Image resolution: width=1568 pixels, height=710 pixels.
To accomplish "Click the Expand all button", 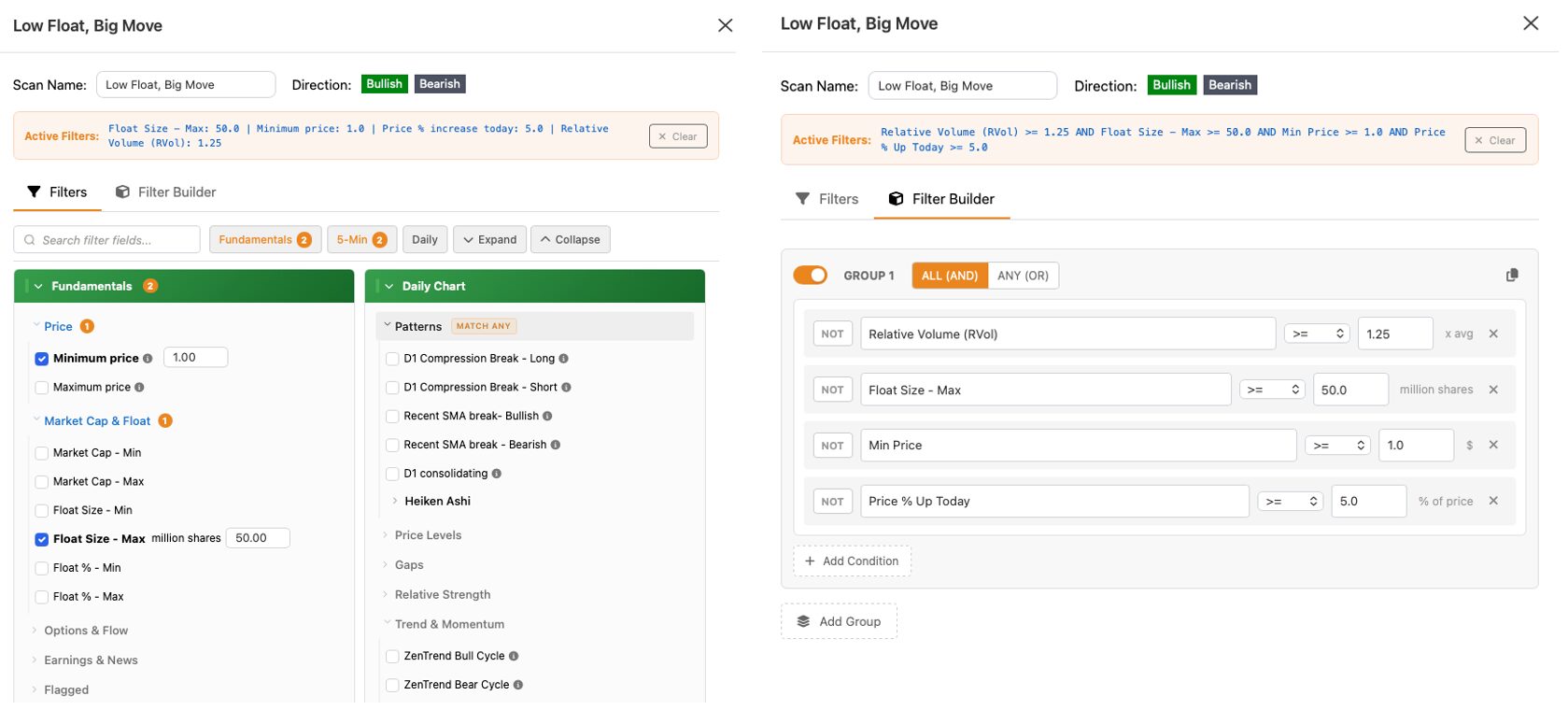I will click(x=490, y=240).
